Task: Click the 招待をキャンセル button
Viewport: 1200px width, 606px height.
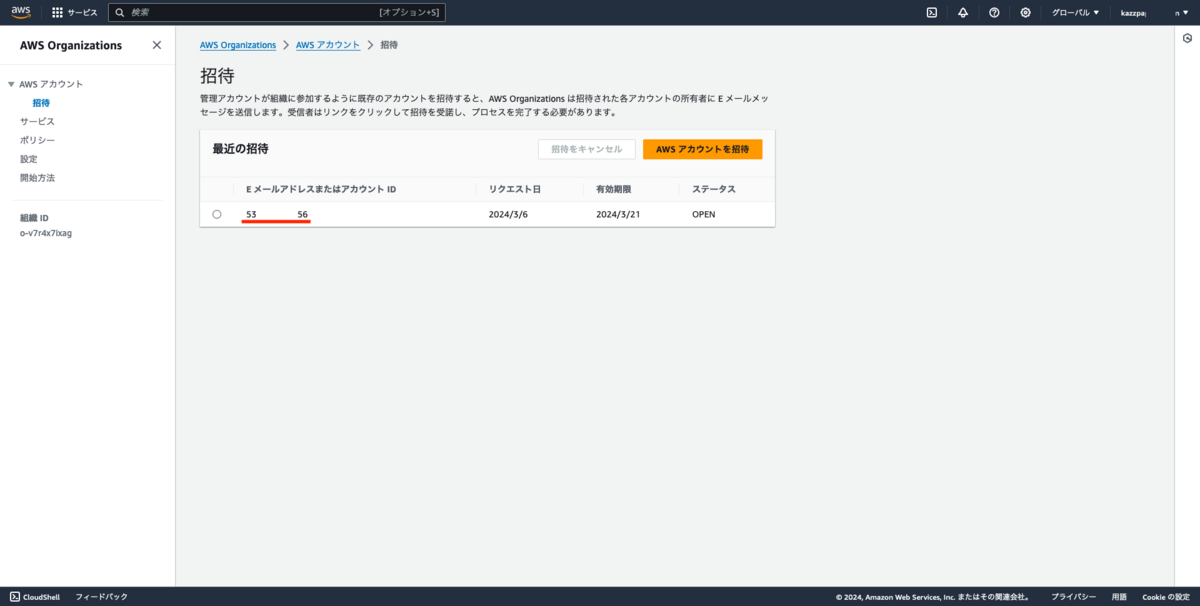Action: coord(586,149)
